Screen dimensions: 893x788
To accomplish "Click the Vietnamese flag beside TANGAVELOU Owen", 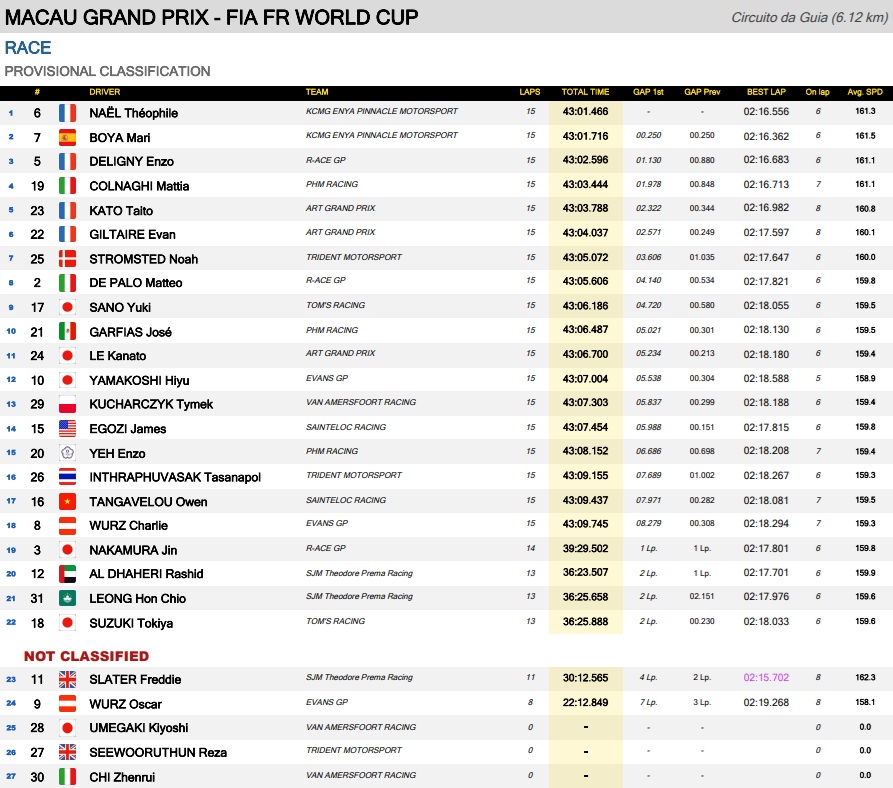I will 67,501.
